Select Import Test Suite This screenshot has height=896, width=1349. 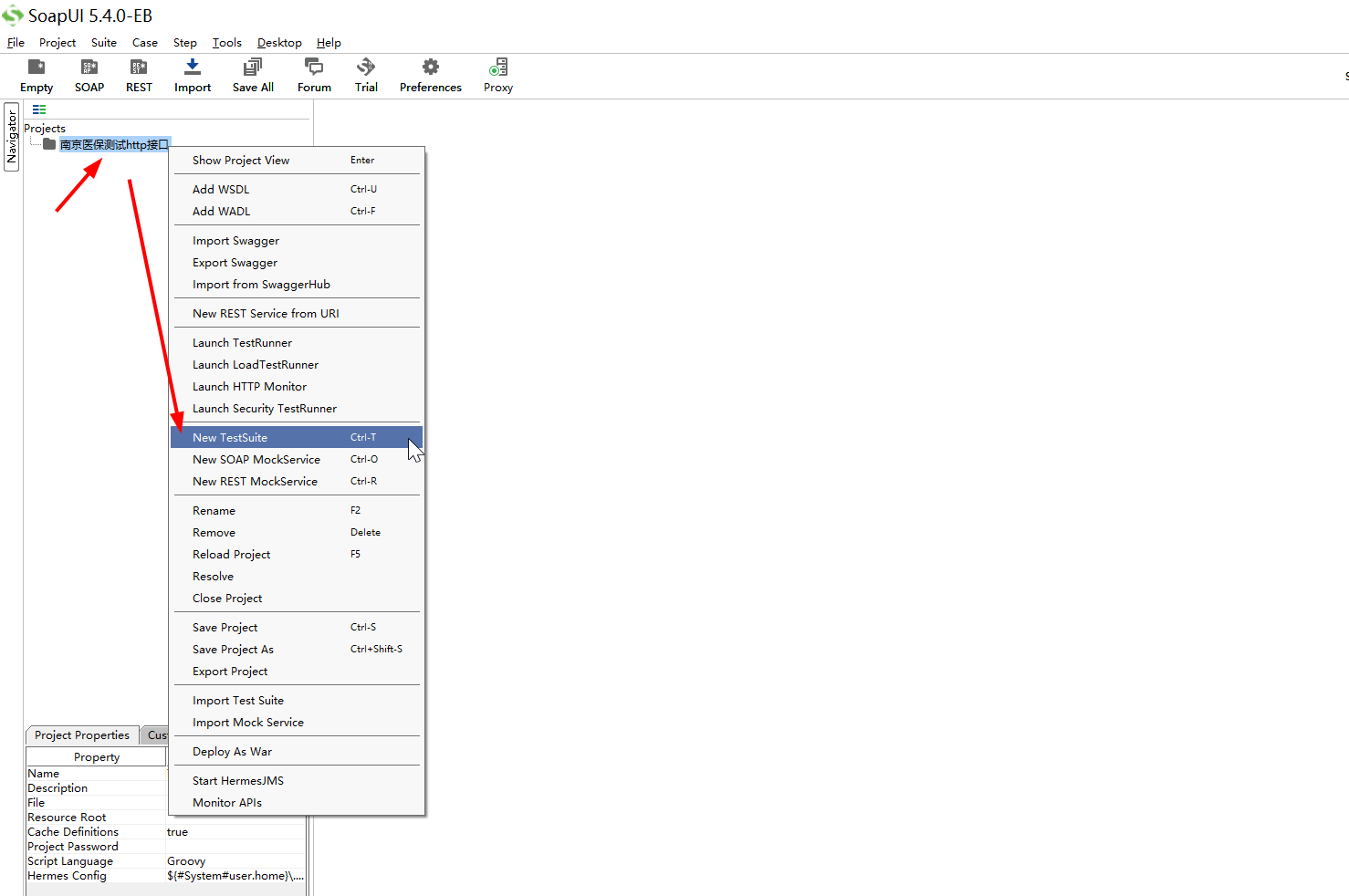(x=297, y=700)
